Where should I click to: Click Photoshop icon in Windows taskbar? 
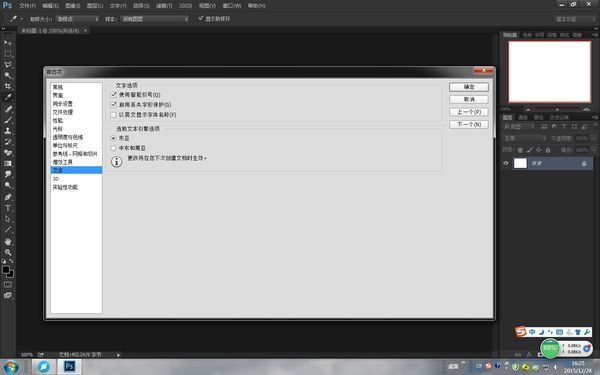69,366
